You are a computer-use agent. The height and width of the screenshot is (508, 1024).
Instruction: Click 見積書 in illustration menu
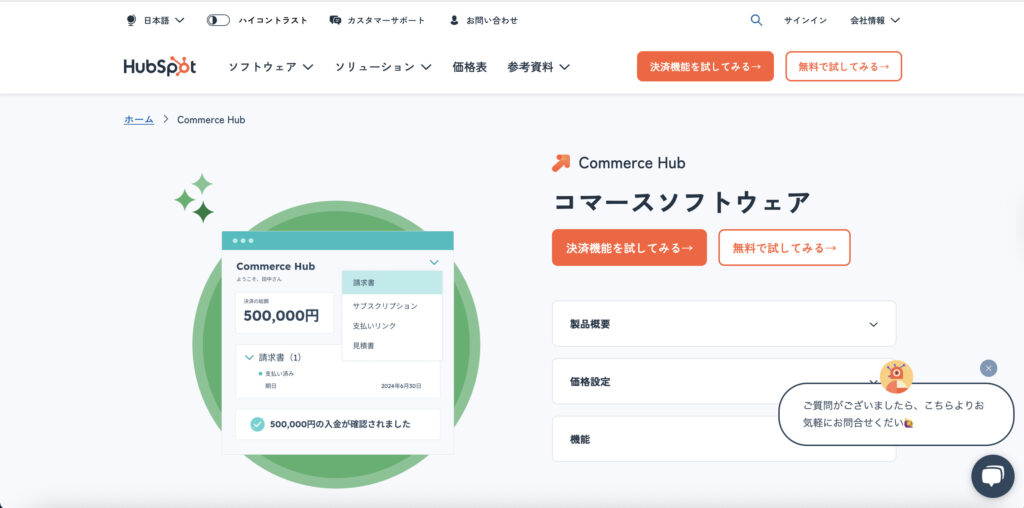pos(363,345)
